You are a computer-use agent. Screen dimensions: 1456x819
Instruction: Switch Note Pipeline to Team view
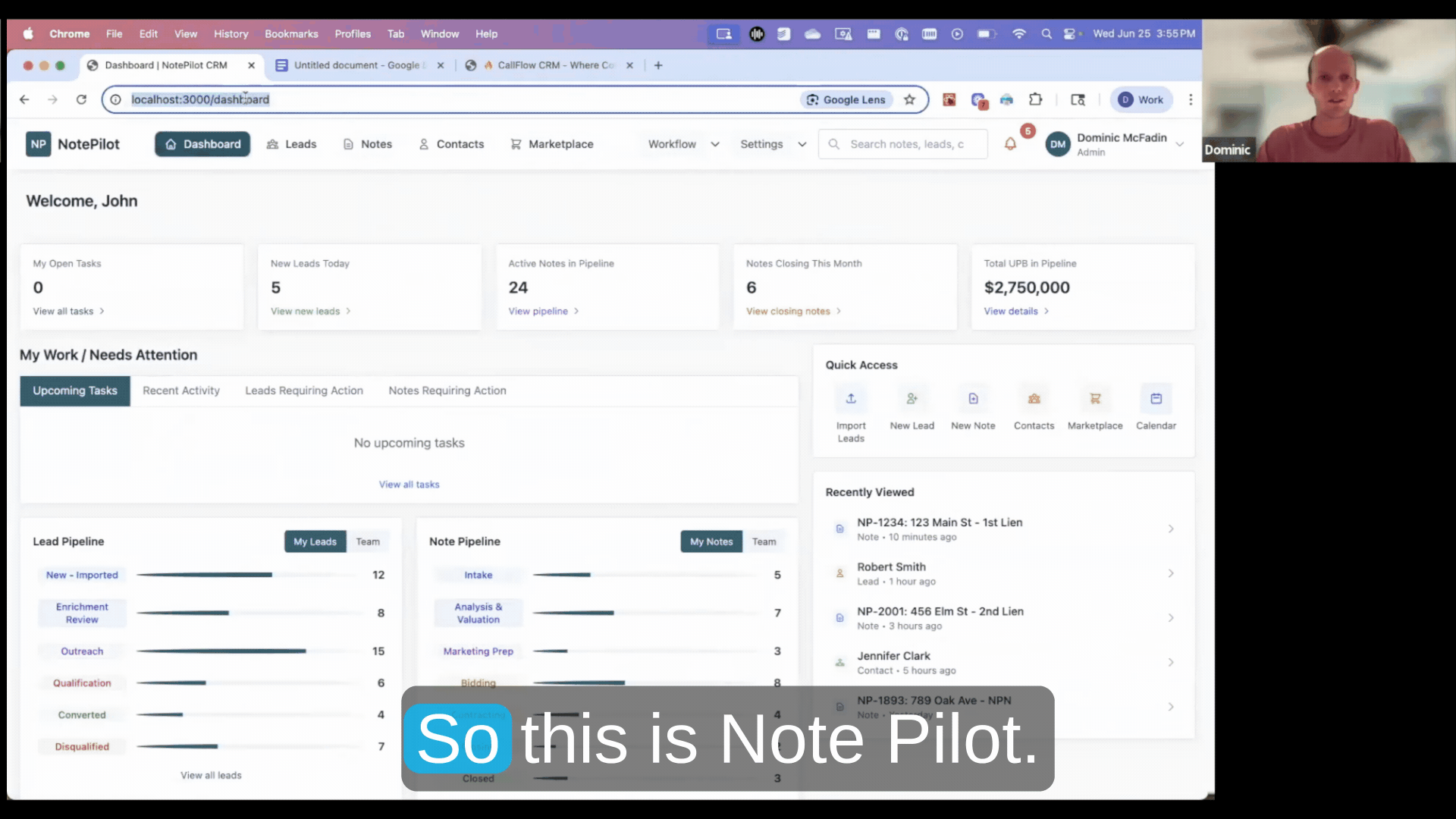(764, 541)
